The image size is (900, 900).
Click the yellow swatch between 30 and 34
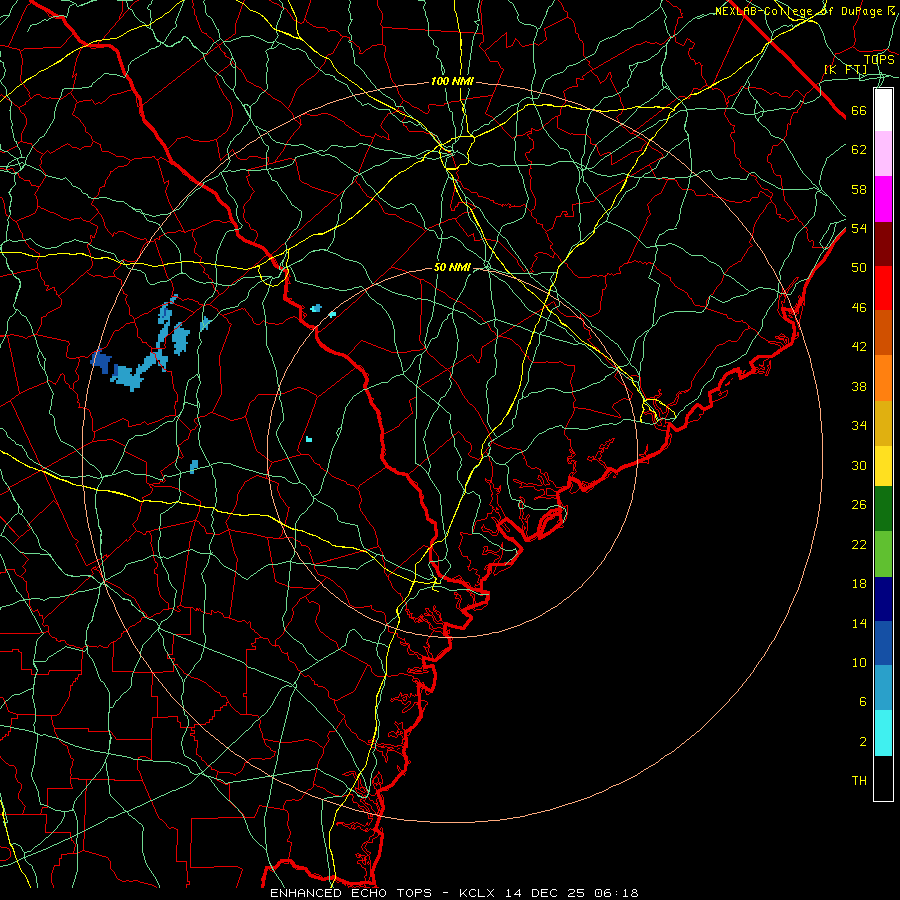coord(883,466)
